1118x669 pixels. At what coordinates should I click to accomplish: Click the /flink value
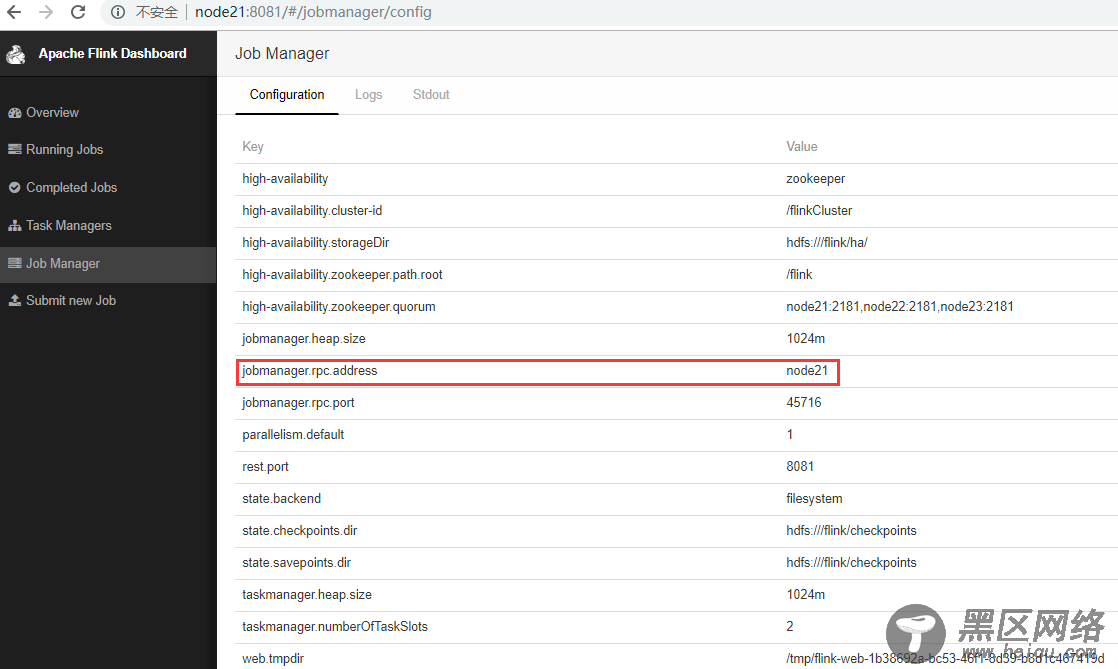(x=799, y=275)
